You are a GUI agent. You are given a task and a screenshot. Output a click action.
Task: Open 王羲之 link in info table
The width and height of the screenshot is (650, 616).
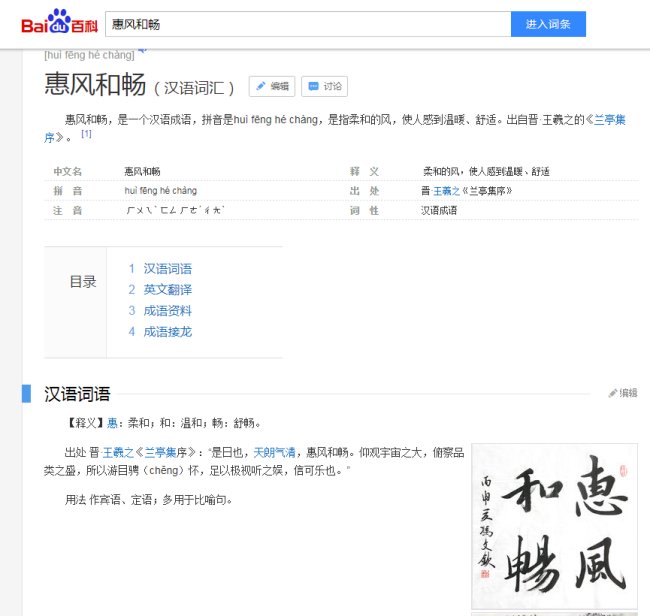tap(447, 191)
